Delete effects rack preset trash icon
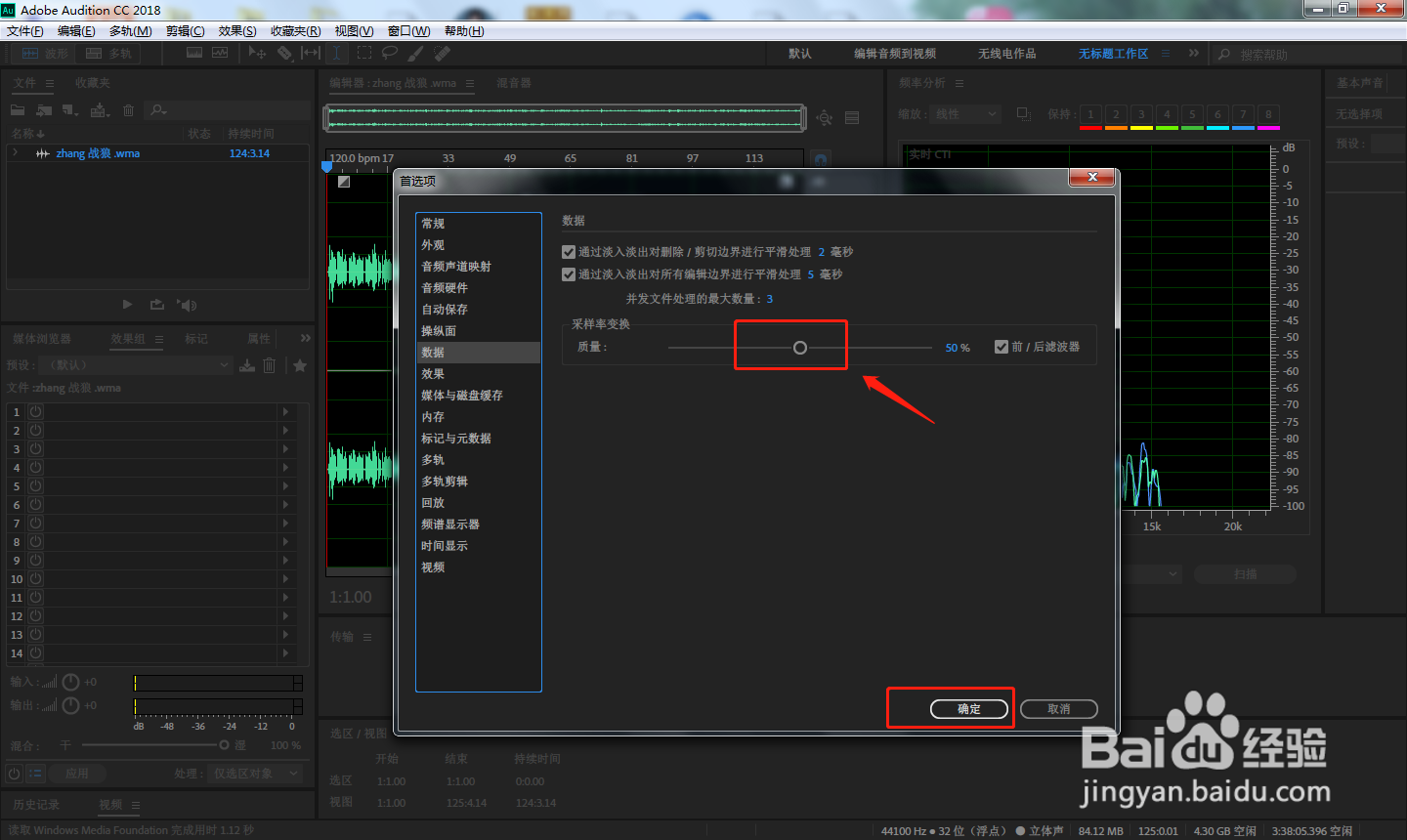This screenshot has width=1407, height=840. tap(270, 365)
